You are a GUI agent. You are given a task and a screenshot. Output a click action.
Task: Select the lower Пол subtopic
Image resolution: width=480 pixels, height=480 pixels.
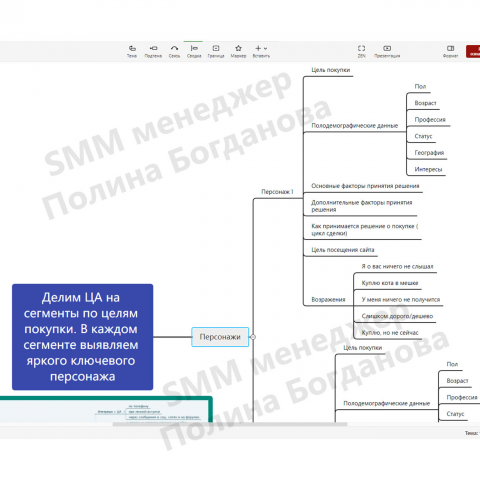[x=452, y=364]
